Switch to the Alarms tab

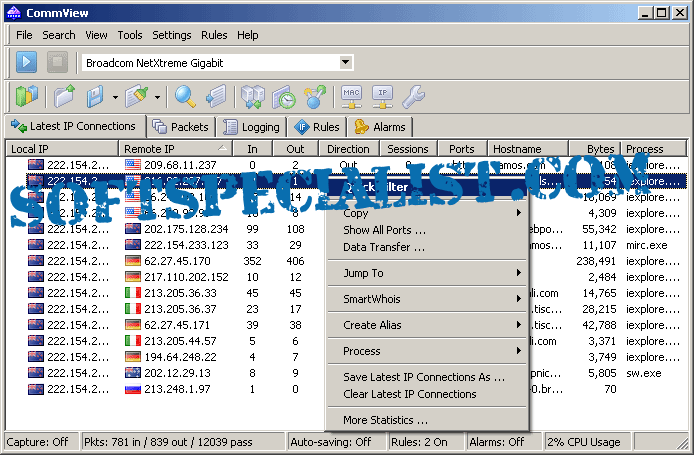click(380, 127)
